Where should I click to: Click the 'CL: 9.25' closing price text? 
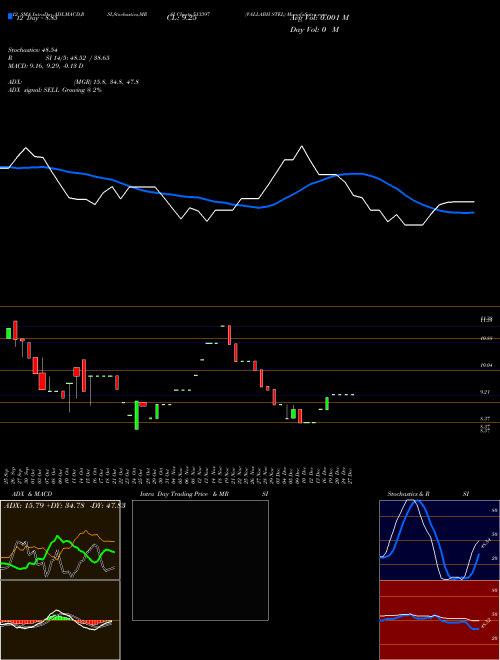(x=181, y=19)
